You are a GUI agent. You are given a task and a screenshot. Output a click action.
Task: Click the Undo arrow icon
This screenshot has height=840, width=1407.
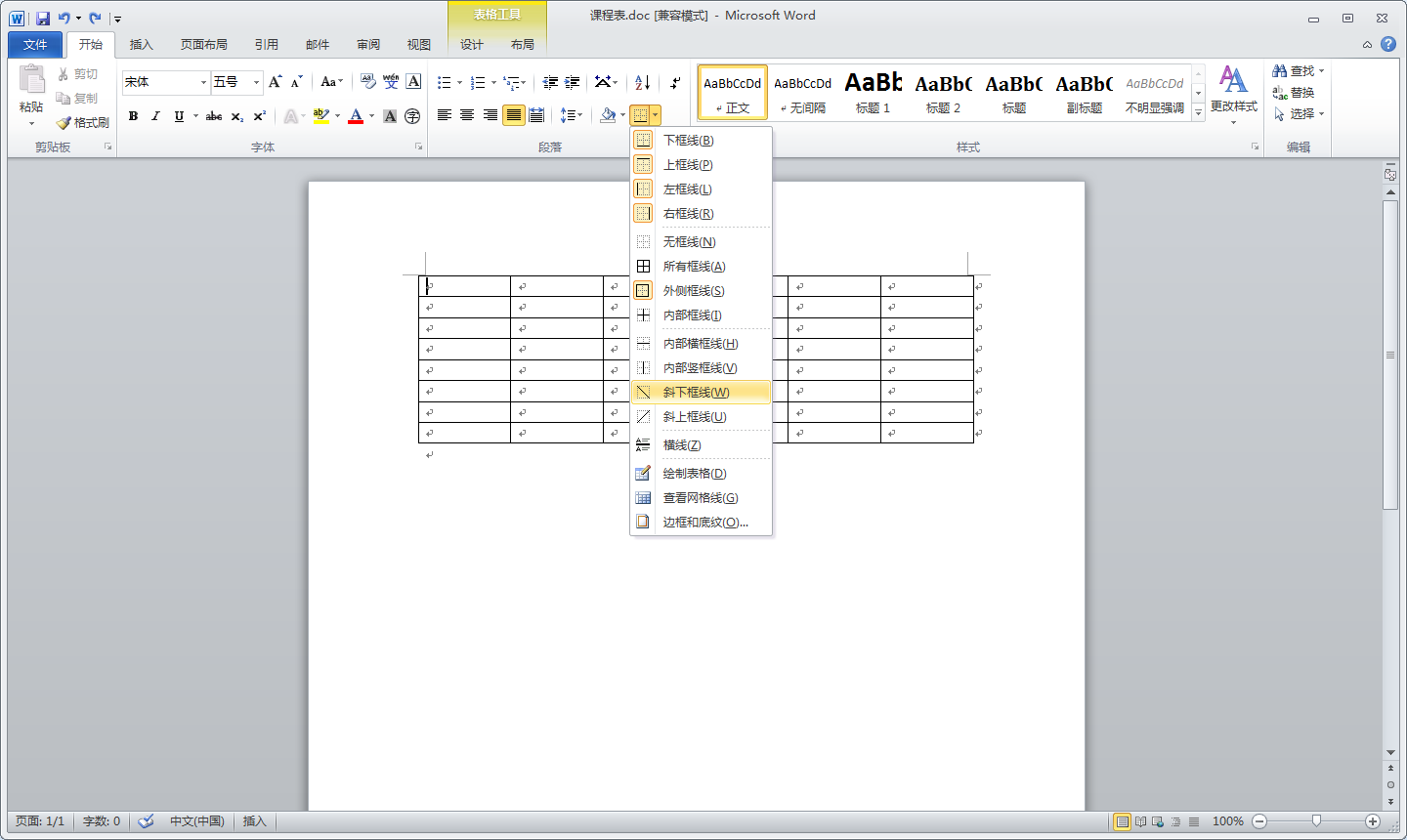pyautogui.click(x=64, y=18)
